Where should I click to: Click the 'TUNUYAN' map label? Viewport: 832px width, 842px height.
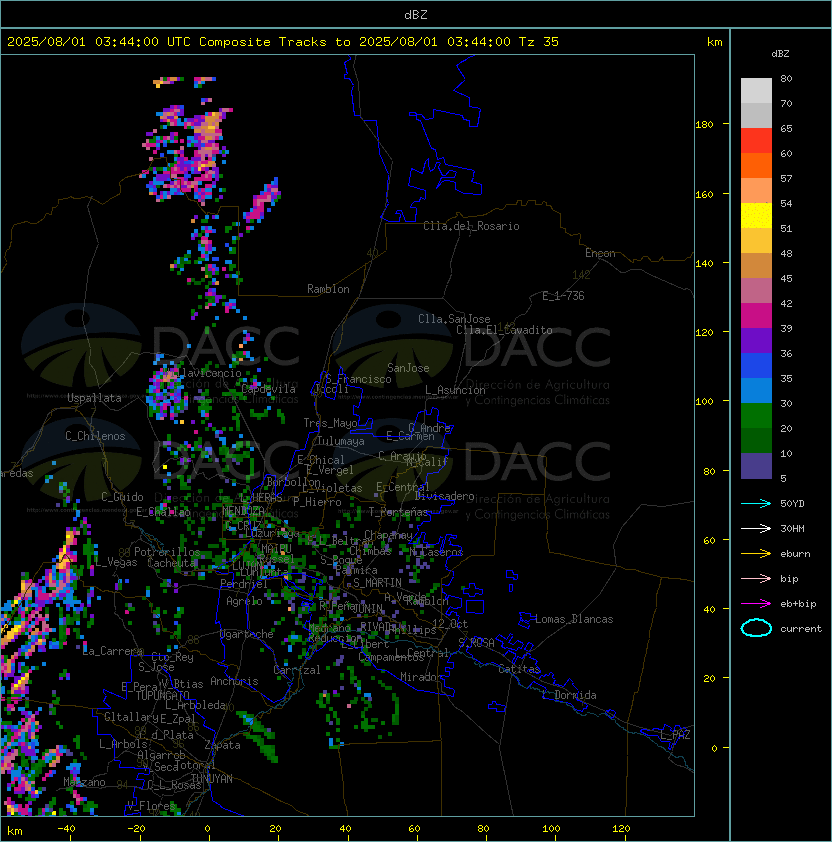(x=212, y=779)
